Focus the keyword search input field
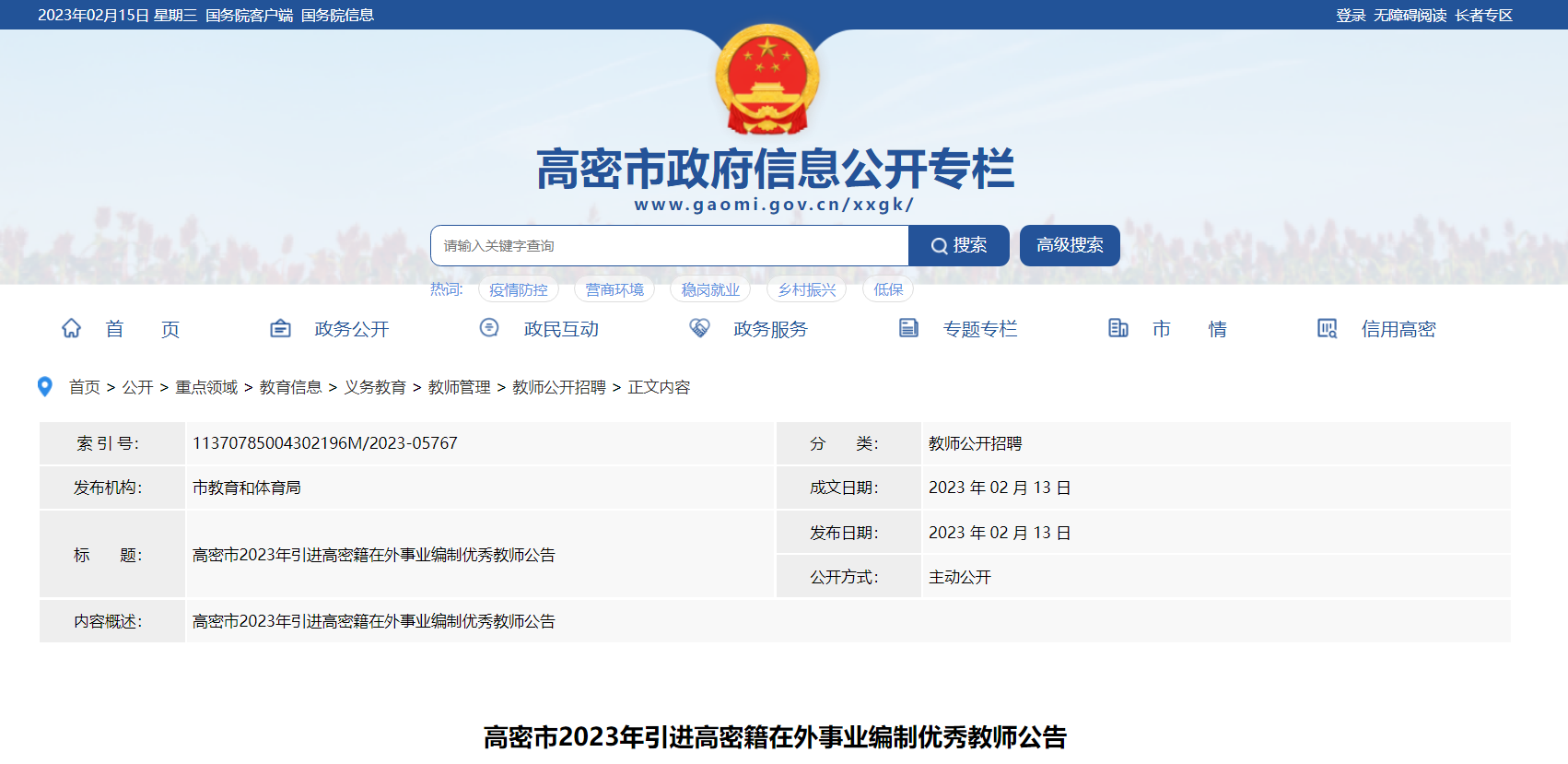1568x764 pixels. [x=670, y=246]
